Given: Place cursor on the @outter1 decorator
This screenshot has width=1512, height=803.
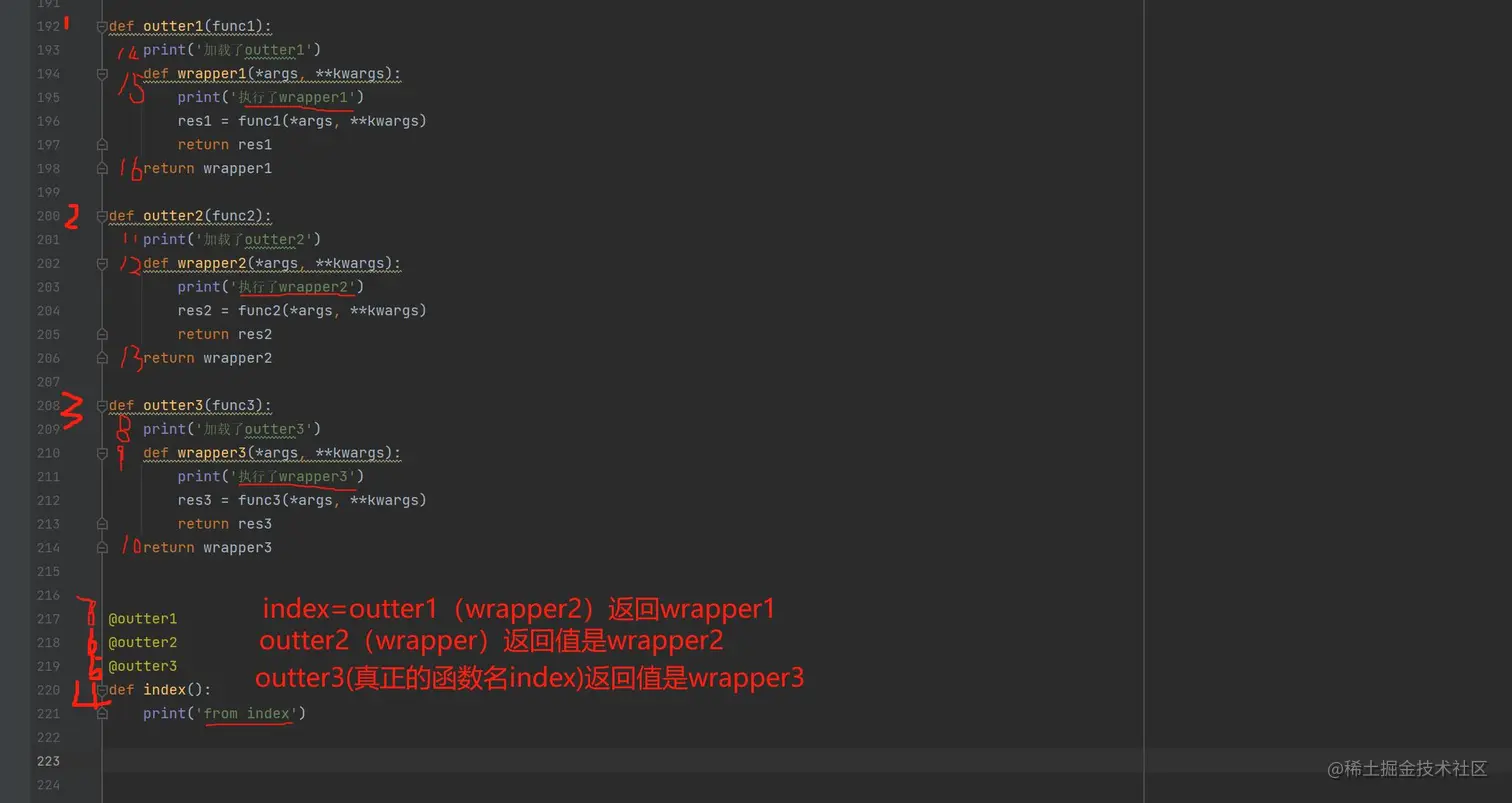Looking at the screenshot, I should pos(142,619).
